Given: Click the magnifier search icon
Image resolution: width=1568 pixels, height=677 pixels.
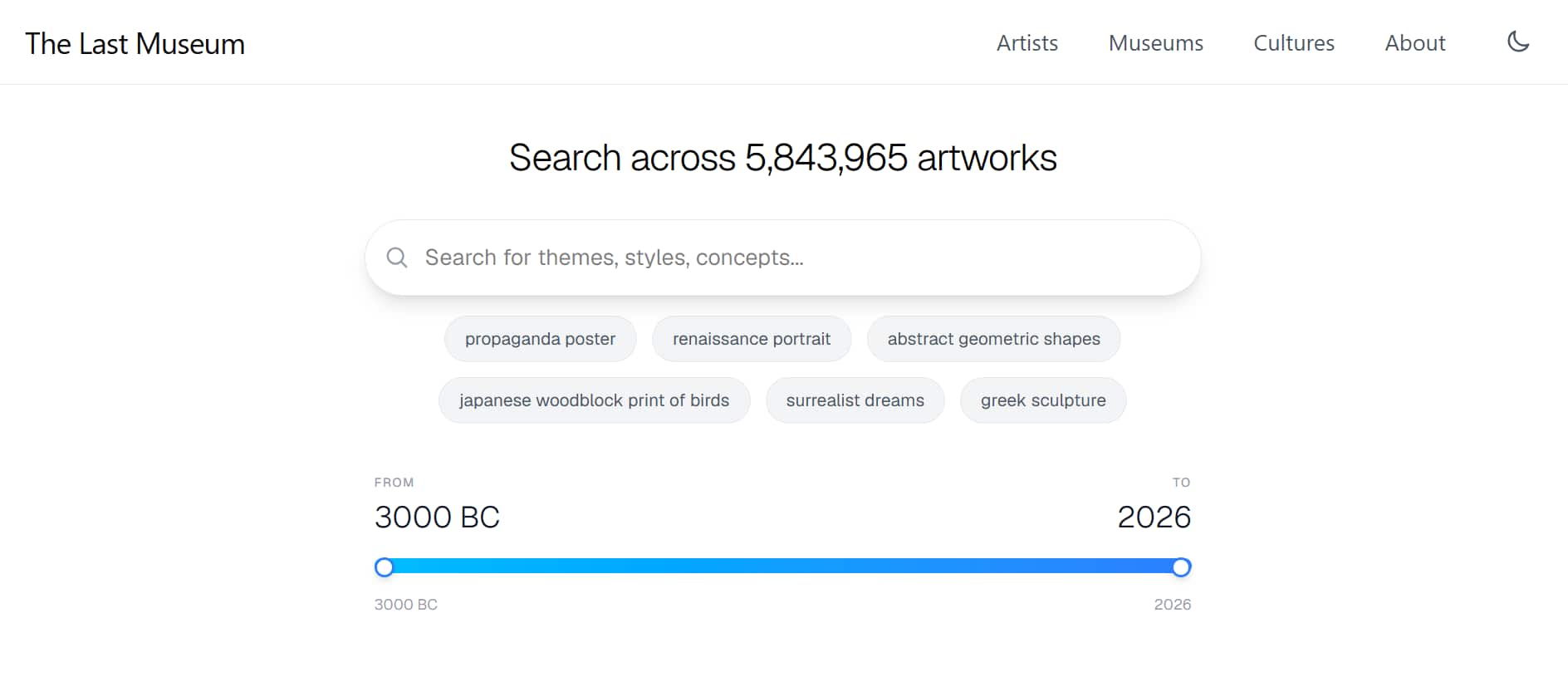Looking at the screenshot, I should [397, 258].
